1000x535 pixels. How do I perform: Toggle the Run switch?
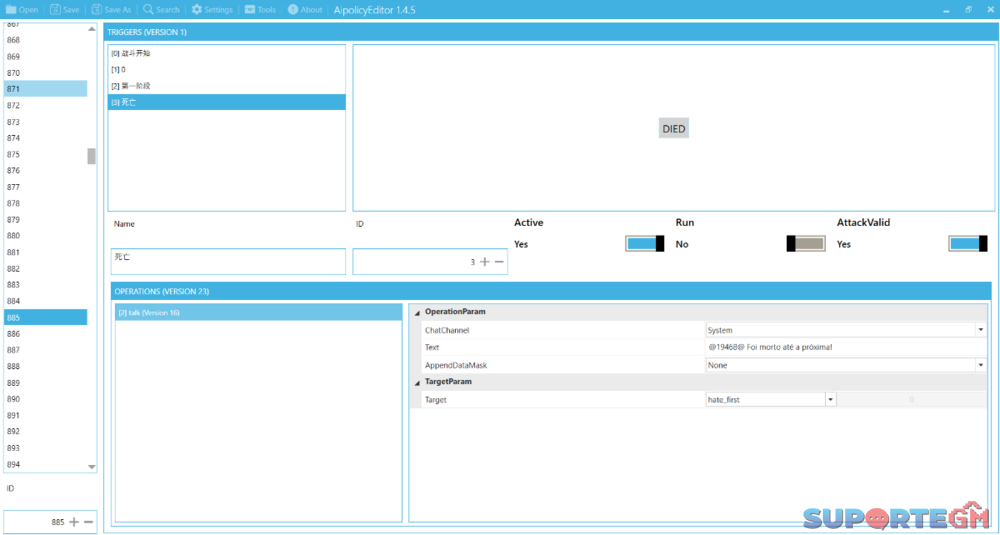(806, 244)
